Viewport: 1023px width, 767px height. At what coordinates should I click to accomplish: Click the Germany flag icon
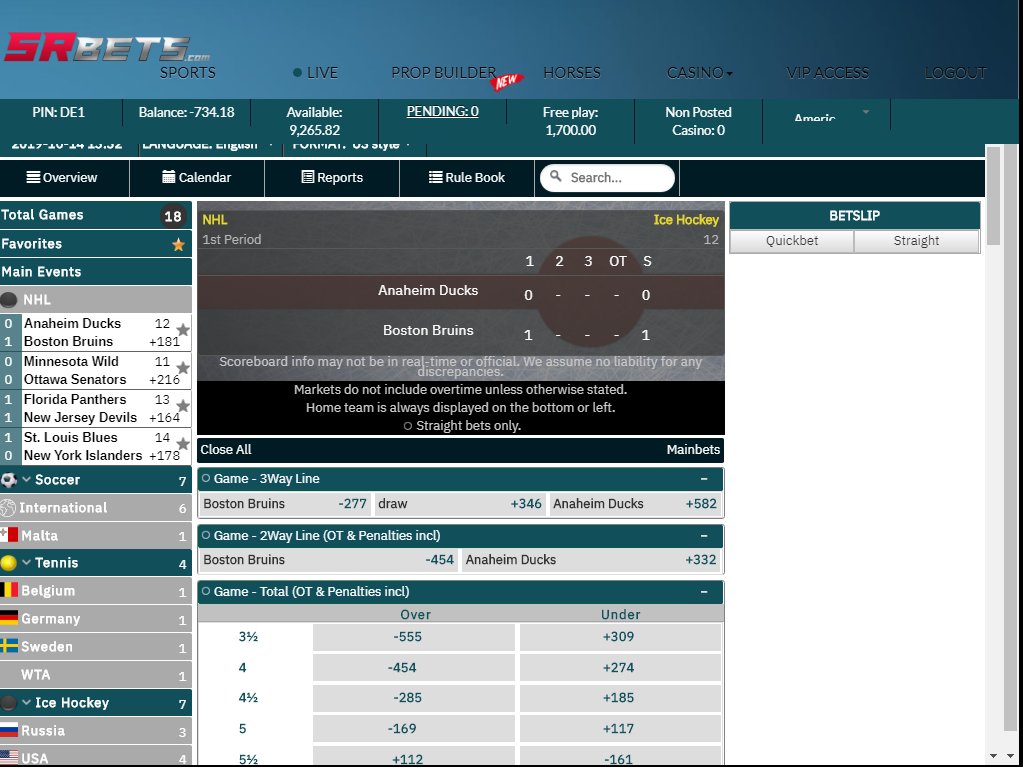(9, 618)
